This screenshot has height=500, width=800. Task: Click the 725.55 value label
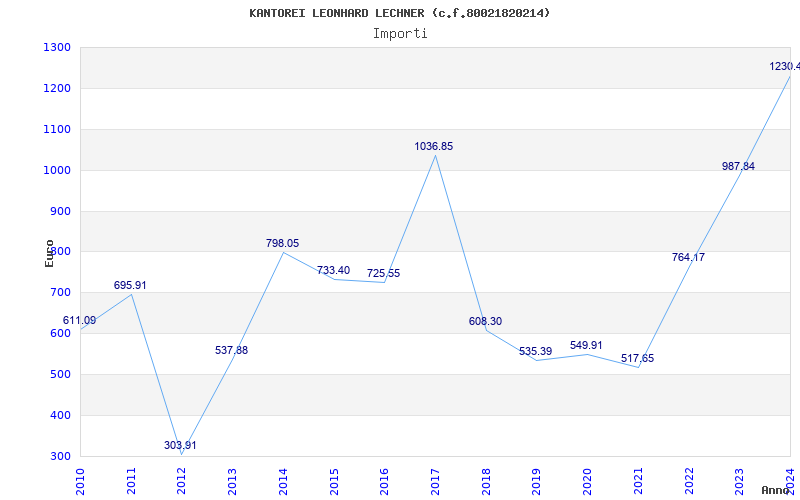click(383, 273)
